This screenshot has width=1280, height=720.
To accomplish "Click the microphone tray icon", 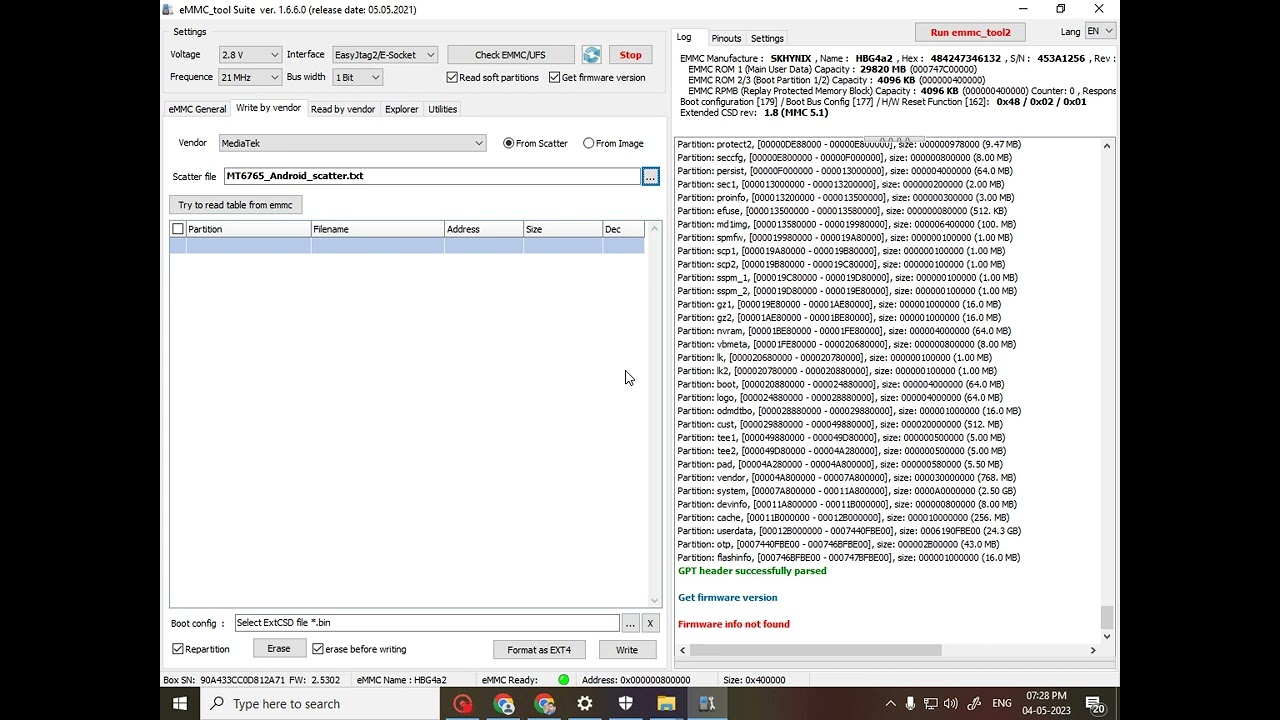I will (910, 704).
